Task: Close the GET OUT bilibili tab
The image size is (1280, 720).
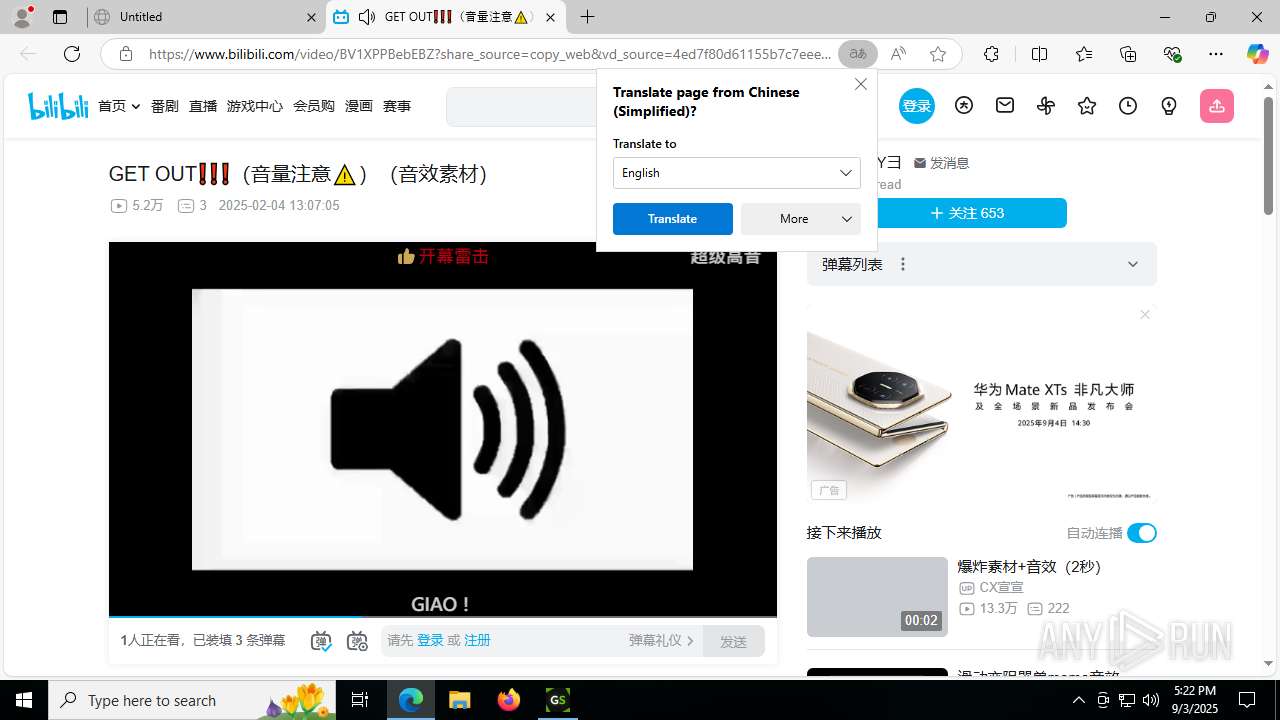Action: pos(550,17)
